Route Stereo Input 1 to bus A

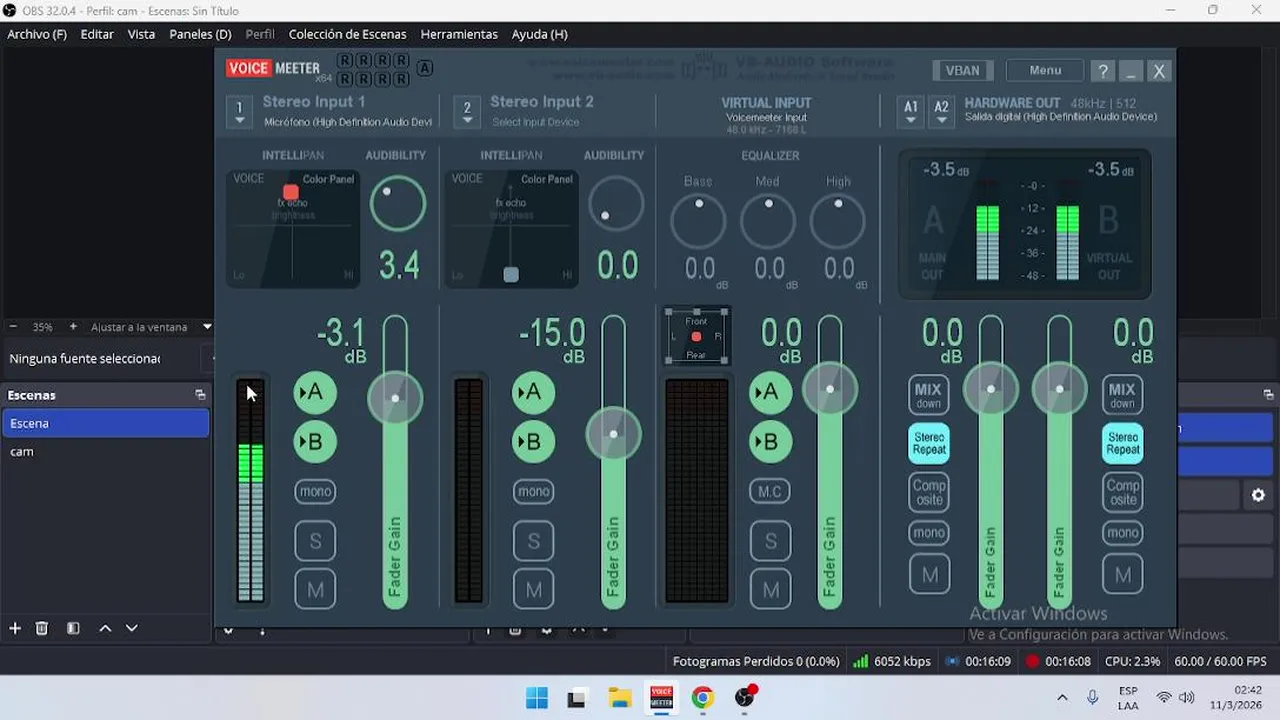(315, 393)
